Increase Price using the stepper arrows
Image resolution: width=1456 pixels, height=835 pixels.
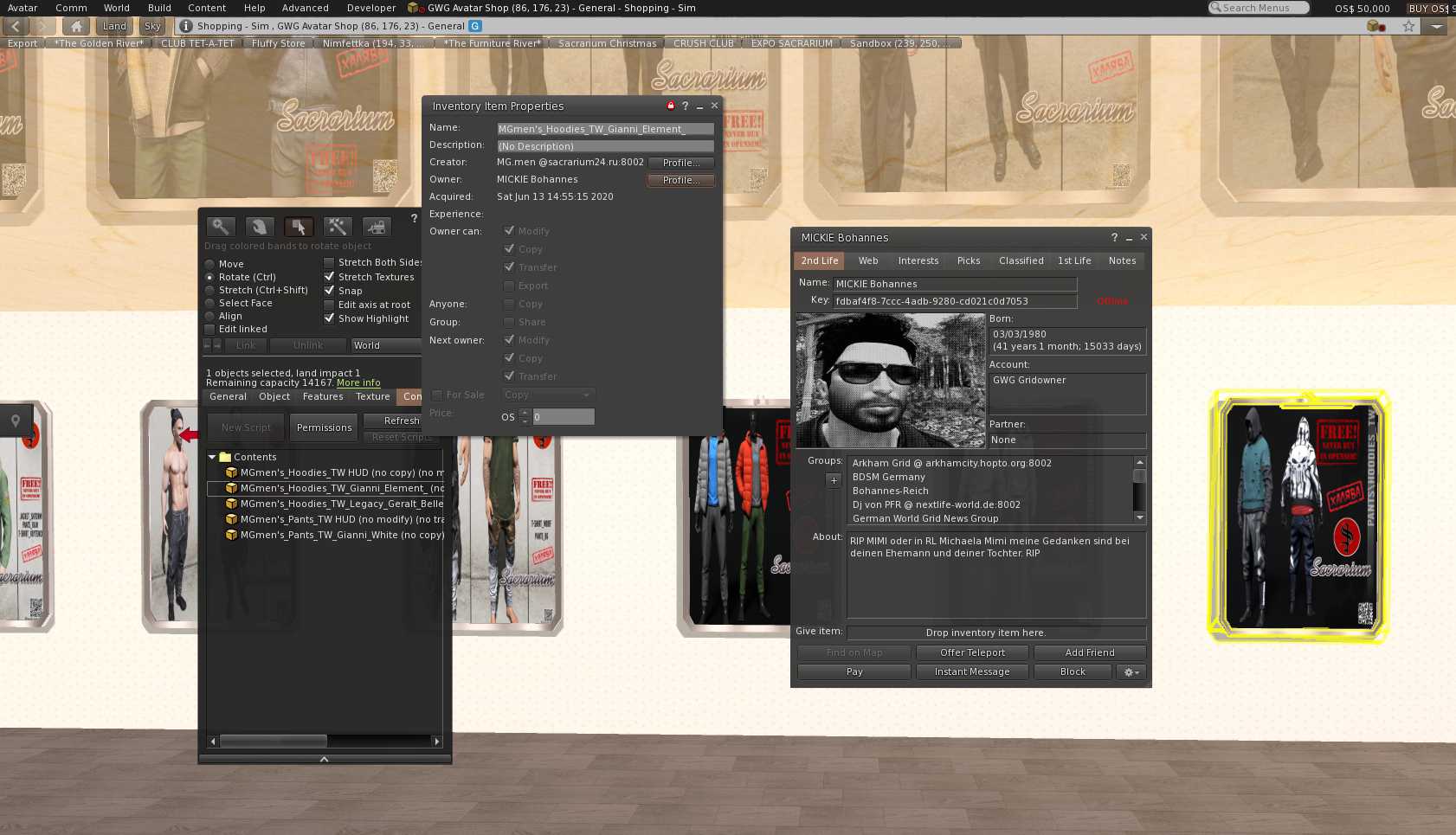click(525, 413)
